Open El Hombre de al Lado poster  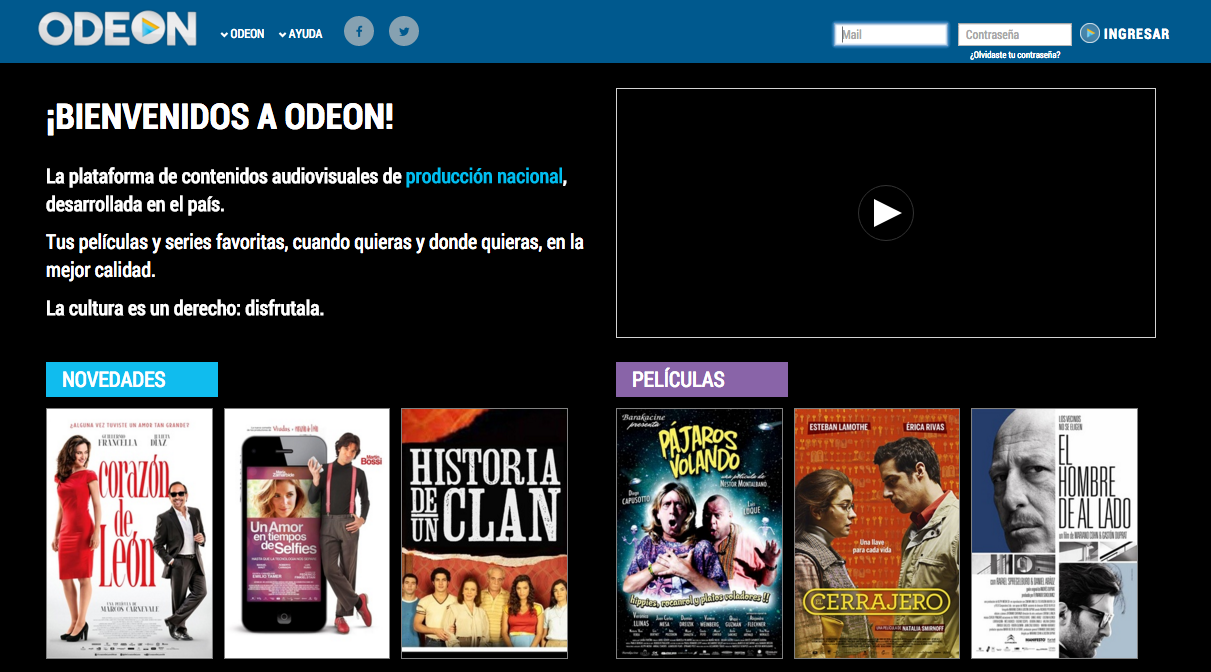point(1054,534)
